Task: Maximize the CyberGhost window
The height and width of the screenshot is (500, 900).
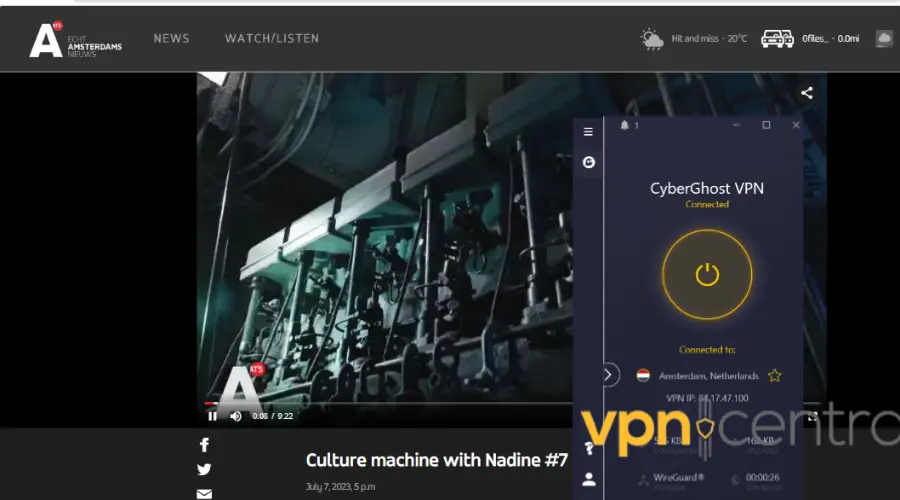Action: [x=766, y=125]
